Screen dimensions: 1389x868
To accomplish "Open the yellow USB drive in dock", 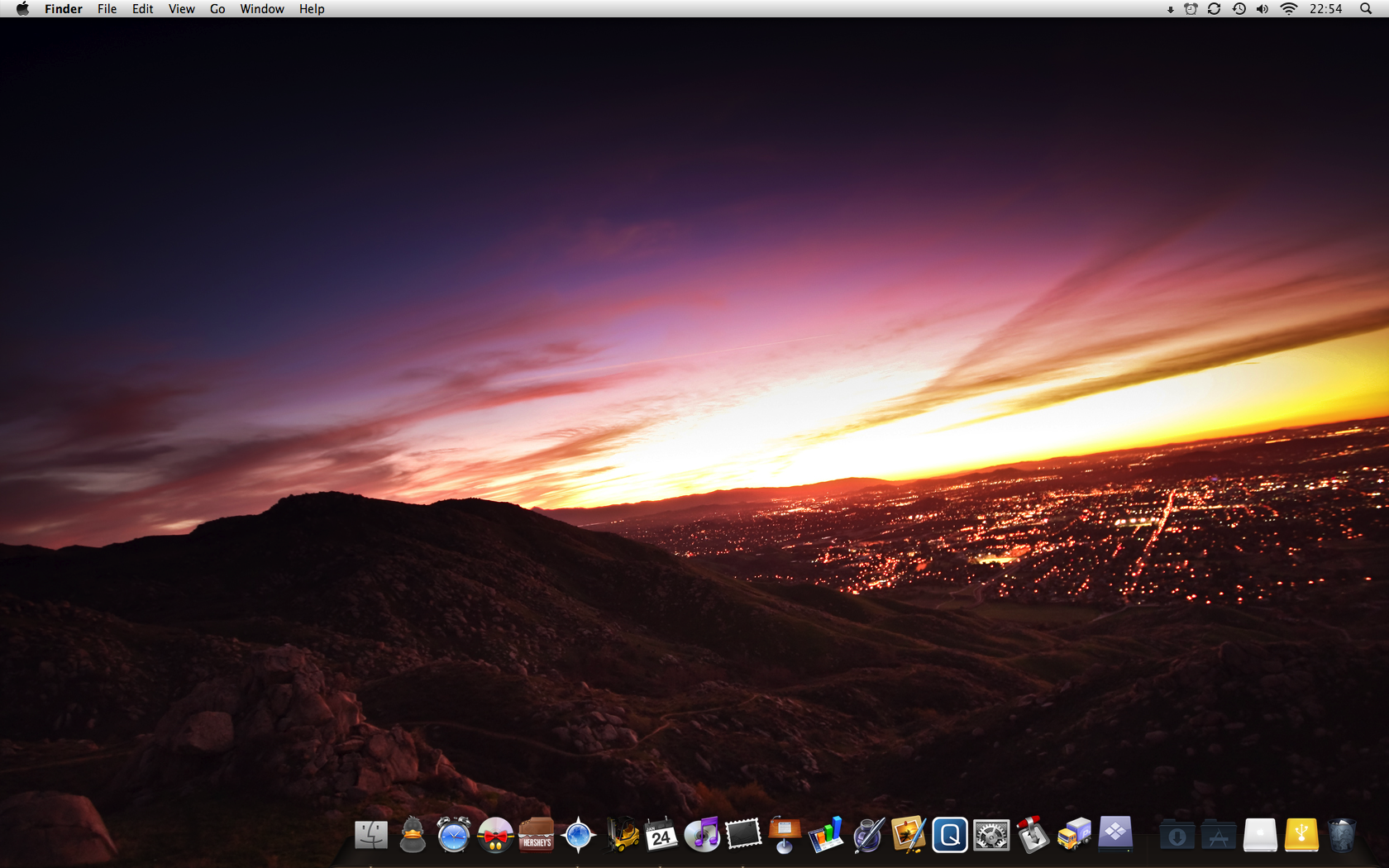I will click(x=1301, y=835).
